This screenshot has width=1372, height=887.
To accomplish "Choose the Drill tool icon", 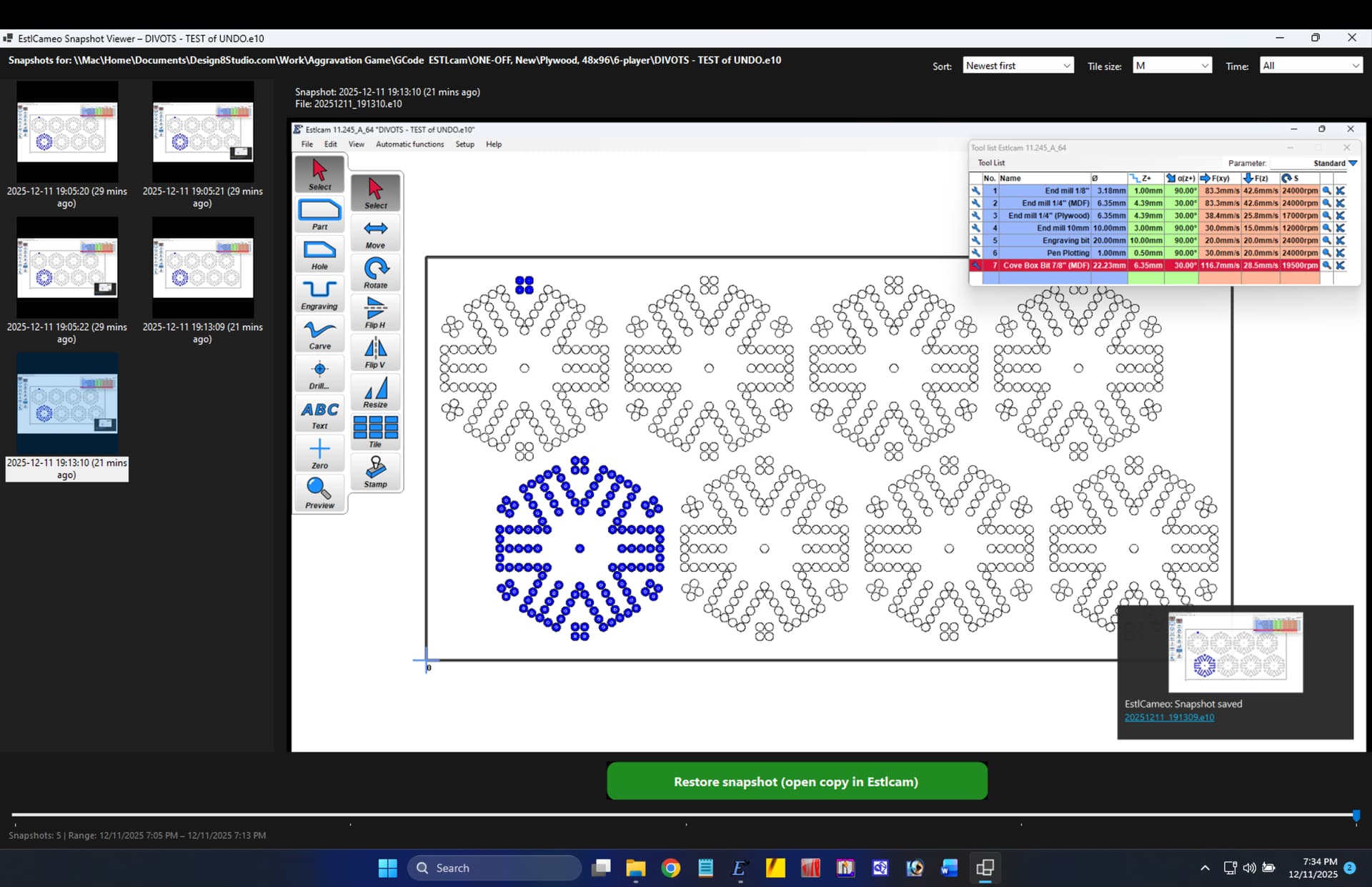I will (x=319, y=373).
